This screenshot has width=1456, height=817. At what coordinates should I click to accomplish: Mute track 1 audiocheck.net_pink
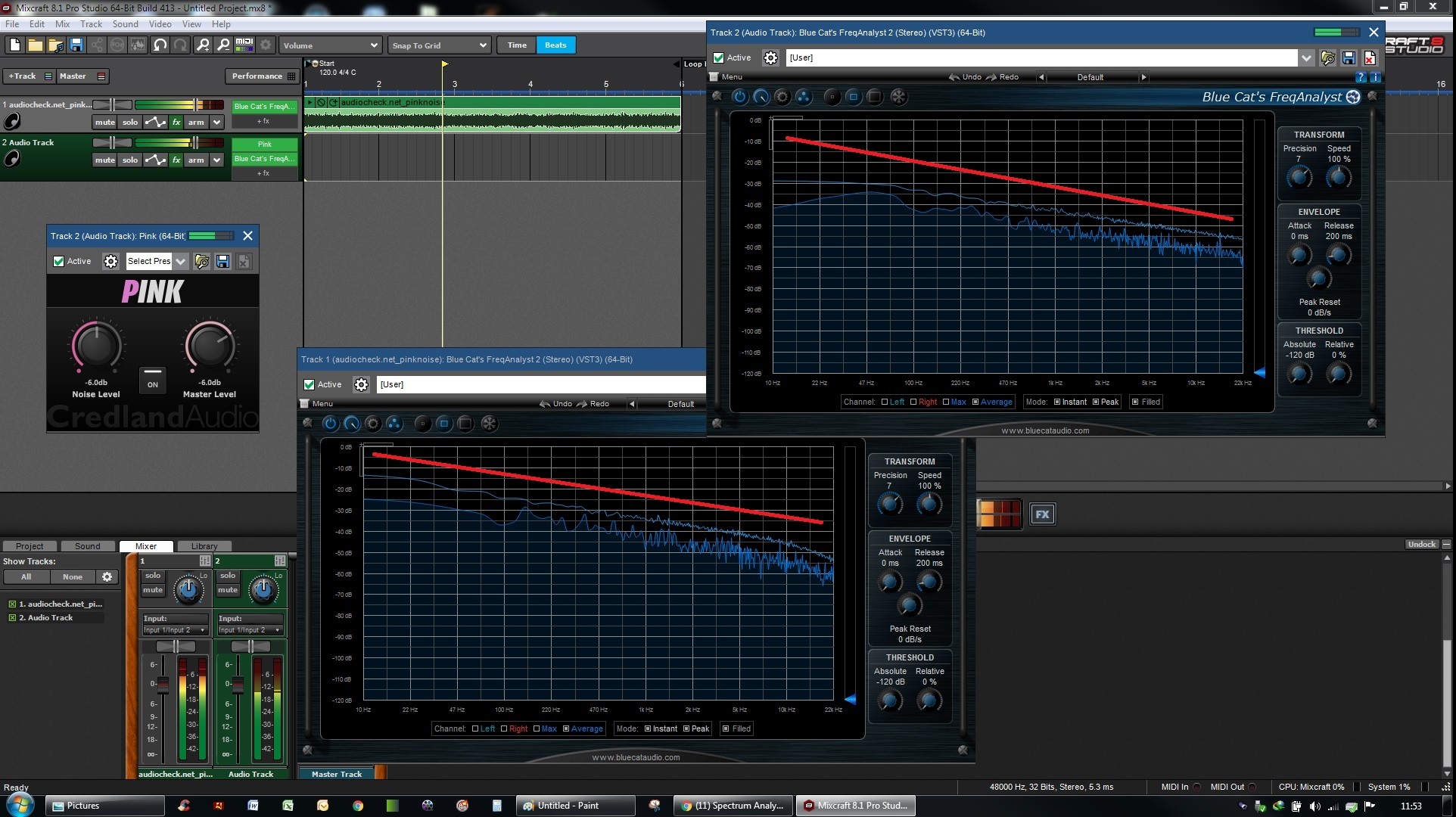point(104,122)
